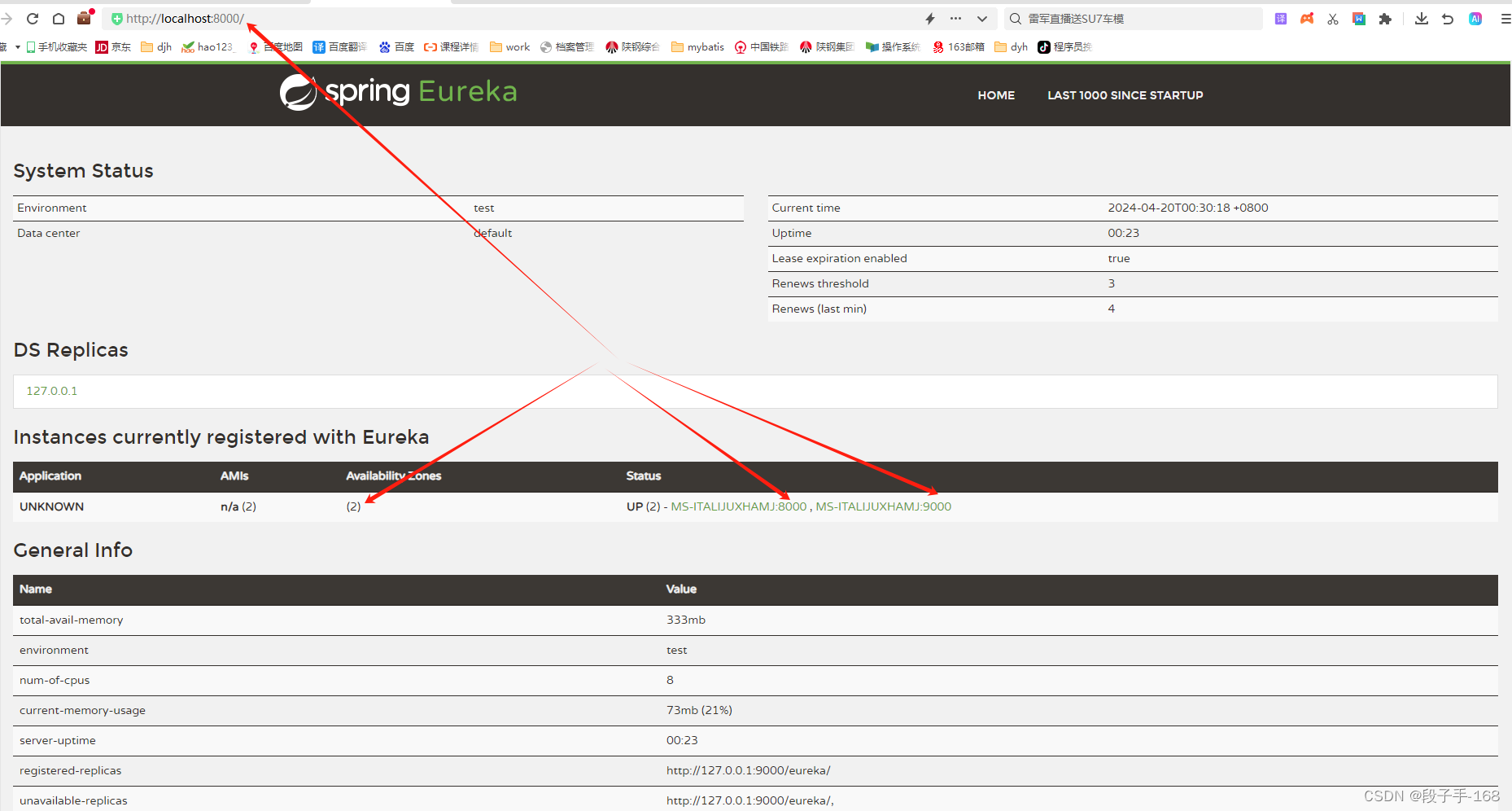This screenshot has width=1512, height=811.
Task: Open the 中国铁路 bookmark
Action: coord(762,47)
